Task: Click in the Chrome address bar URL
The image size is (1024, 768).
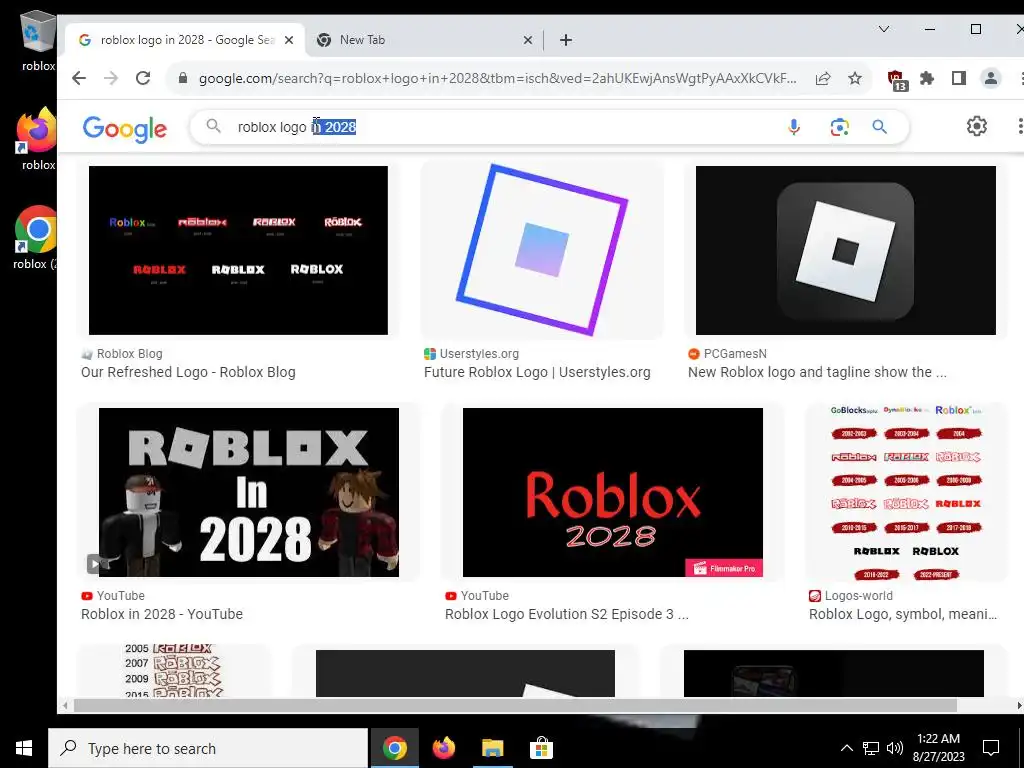Action: (x=497, y=78)
